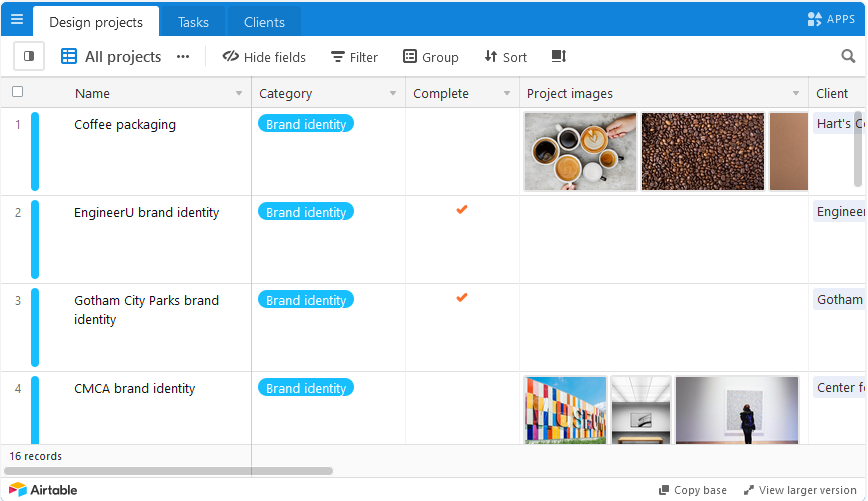The width and height of the screenshot is (868, 501).
Task: Expand the Name column dropdown arrow
Action: (x=239, y=94)
